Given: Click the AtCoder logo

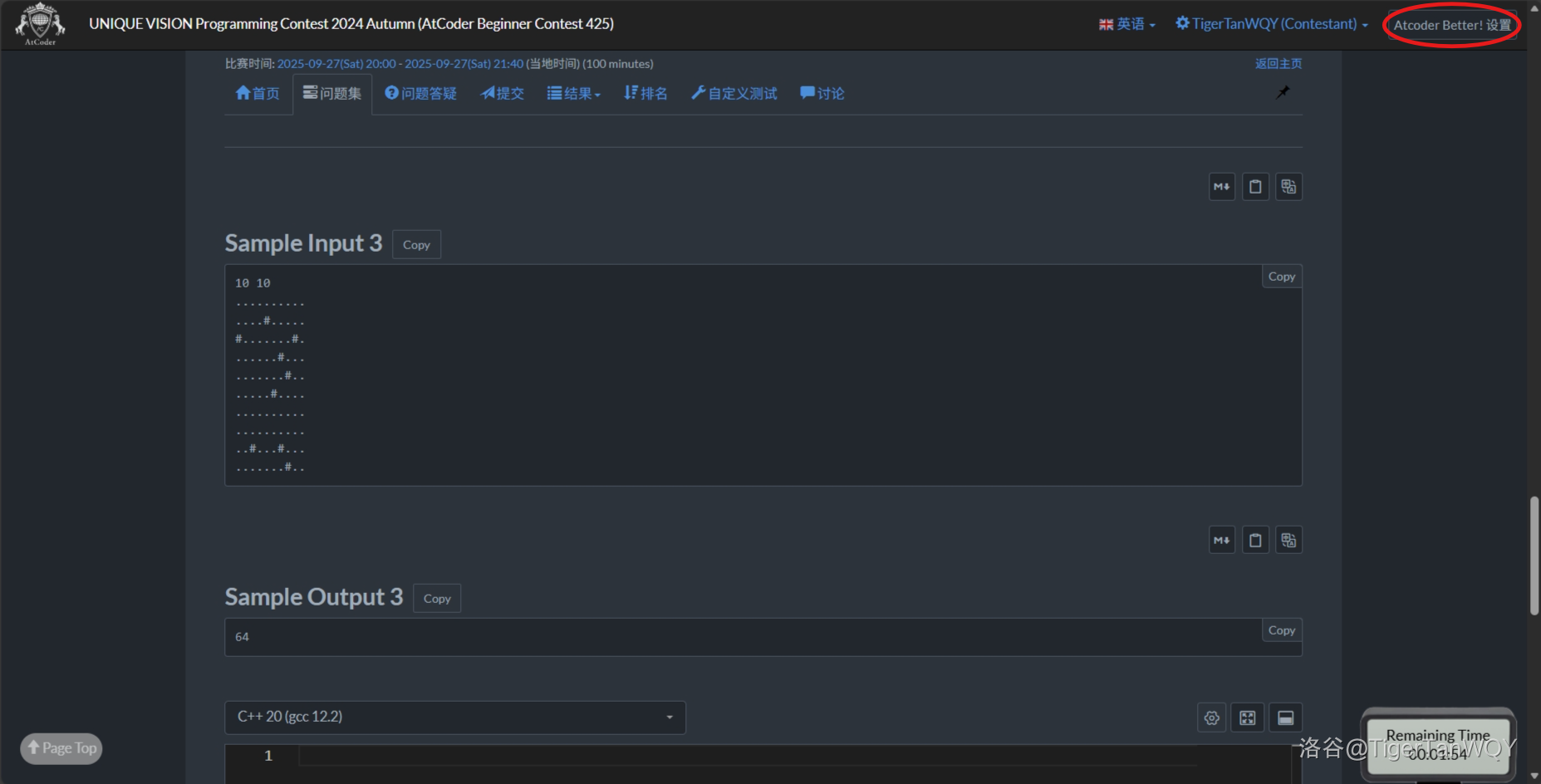Looking at the screenshot, I should point(39,24).
